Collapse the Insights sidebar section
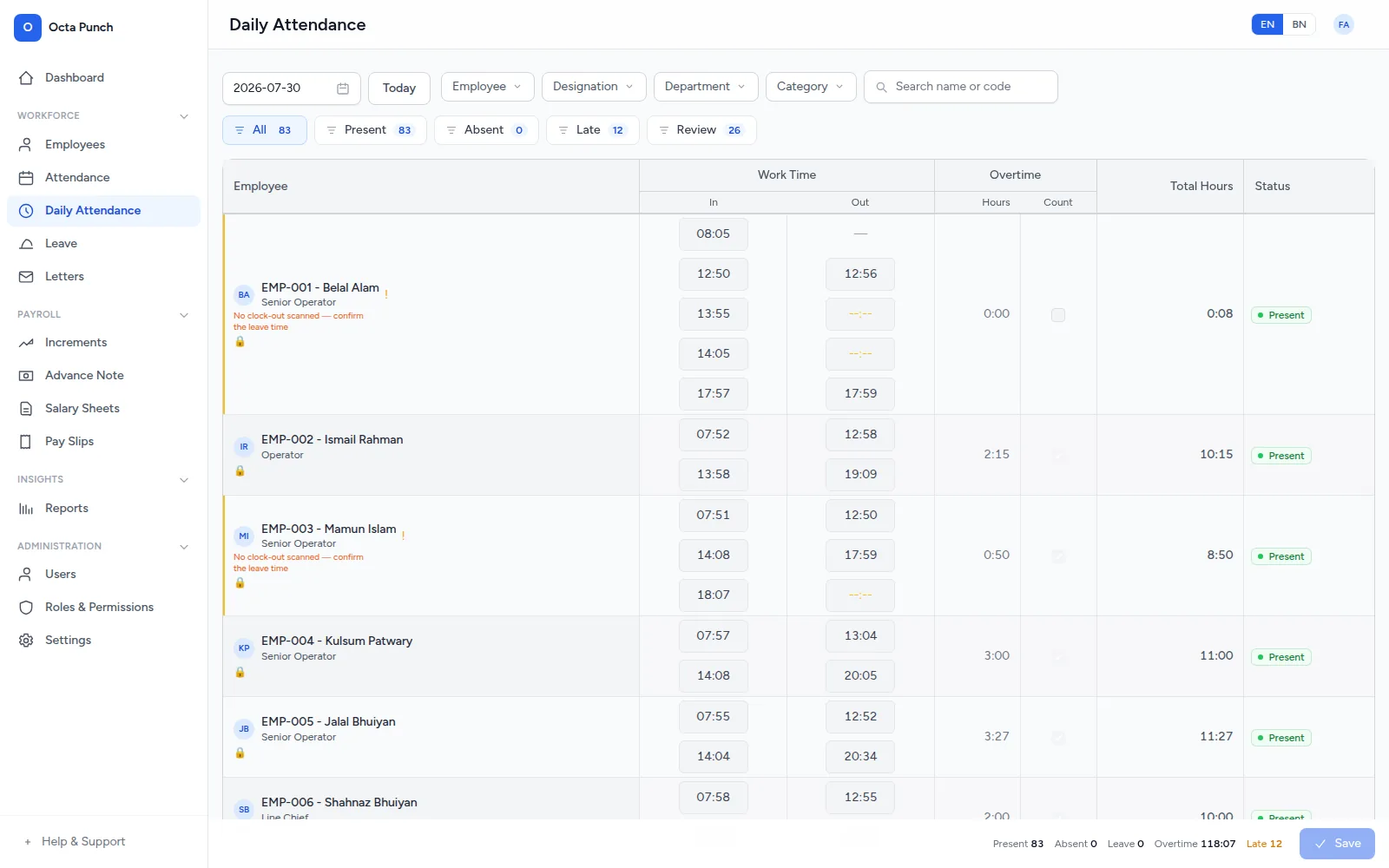The width and height of the screenshot is (1389, 868). pos(184,479)
